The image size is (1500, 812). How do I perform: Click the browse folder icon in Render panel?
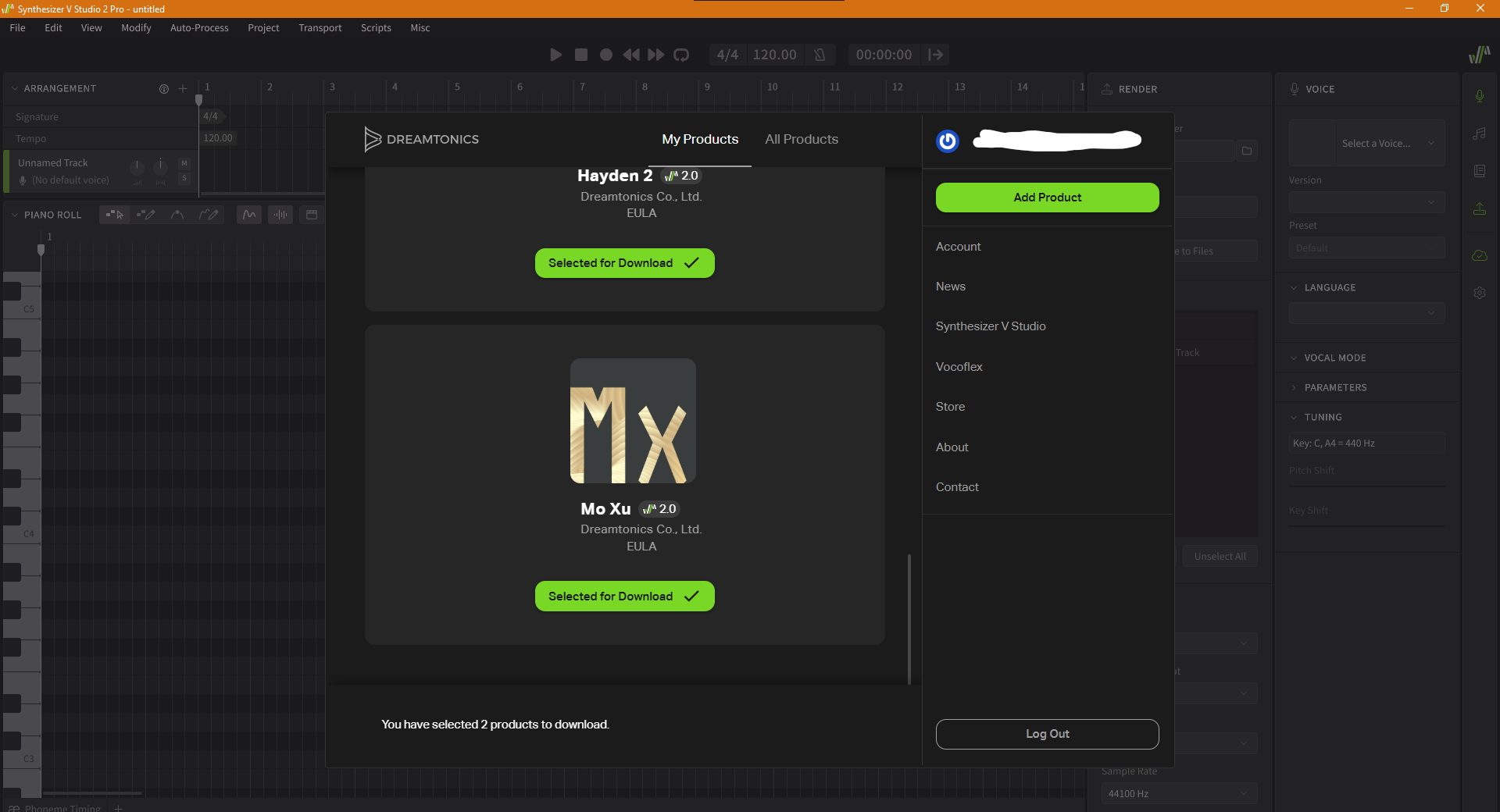tap(1247, 151)
